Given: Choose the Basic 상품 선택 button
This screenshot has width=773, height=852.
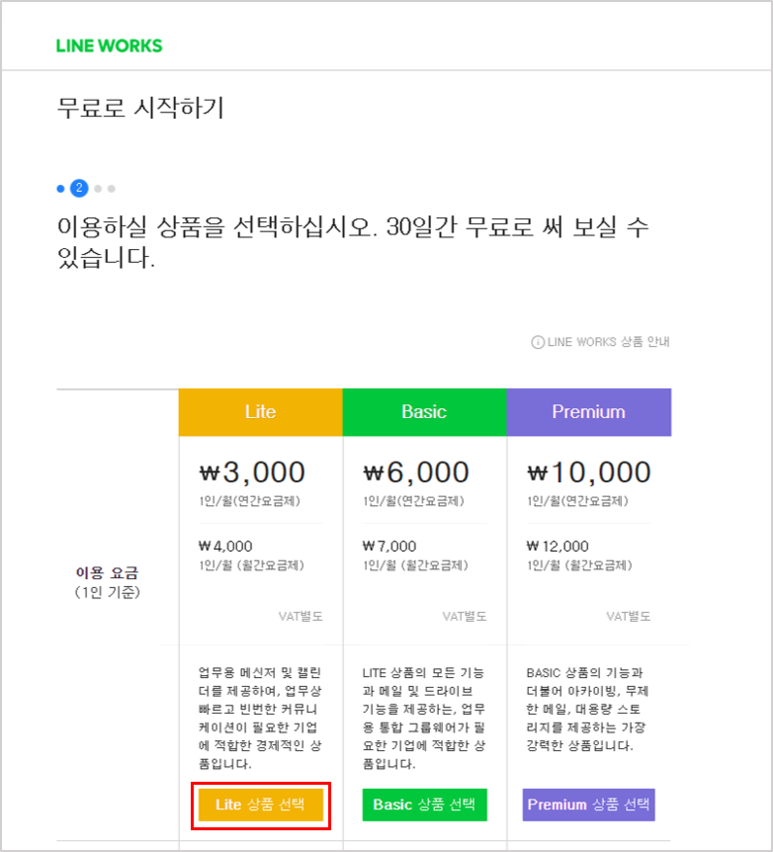Looking at the screenshot, I should point(425,805).
